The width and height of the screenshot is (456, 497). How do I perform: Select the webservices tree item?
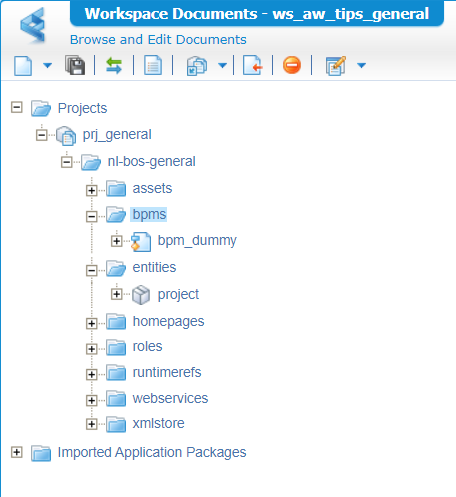pos(170,398)
